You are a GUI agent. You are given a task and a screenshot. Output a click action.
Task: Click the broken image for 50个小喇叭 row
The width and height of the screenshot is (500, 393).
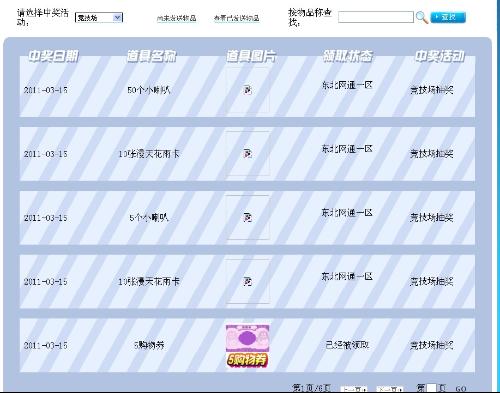coord(247,90)
